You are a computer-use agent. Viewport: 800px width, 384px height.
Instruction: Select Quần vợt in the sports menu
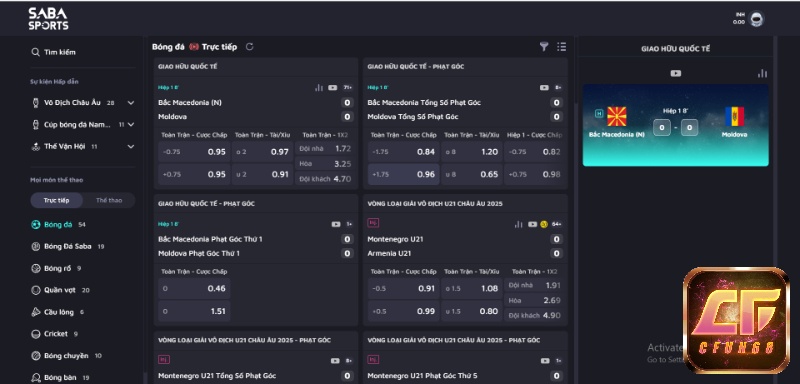pyautogui.click(x=60, y=290)
